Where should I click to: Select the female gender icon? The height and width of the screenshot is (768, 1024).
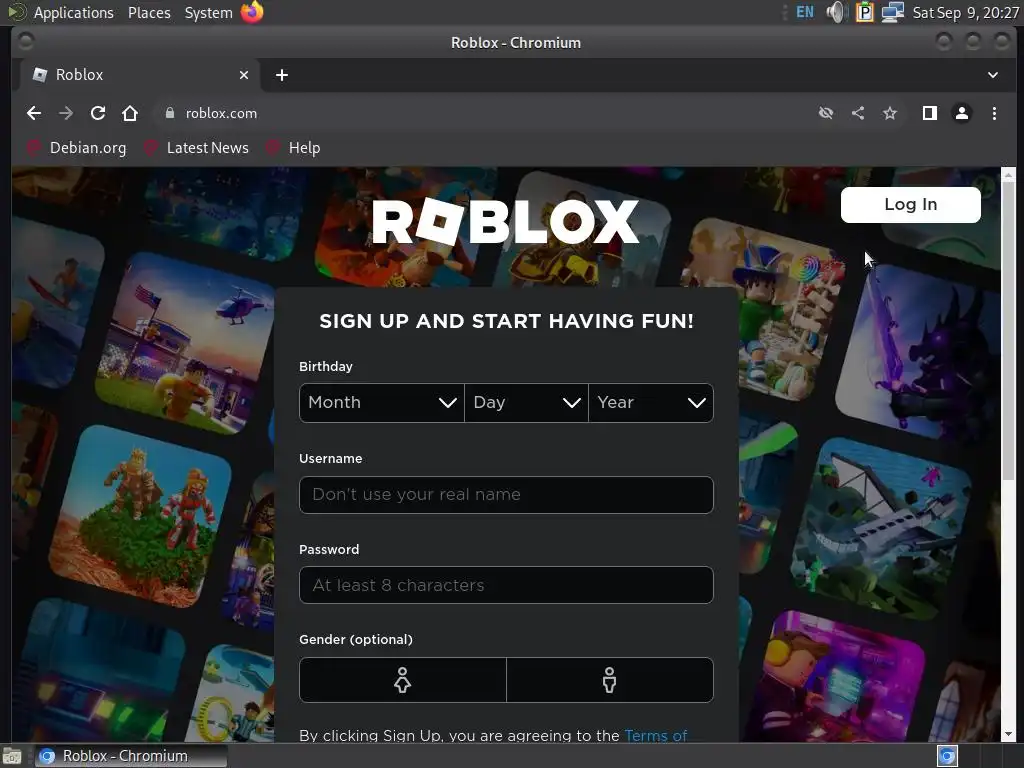[x=402, y=680]
